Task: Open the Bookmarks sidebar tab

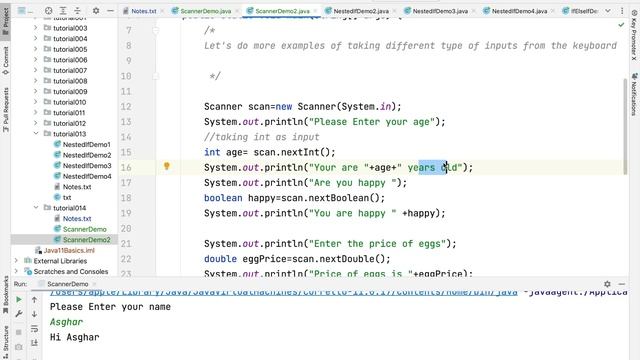Action: (x=6, y=295)
